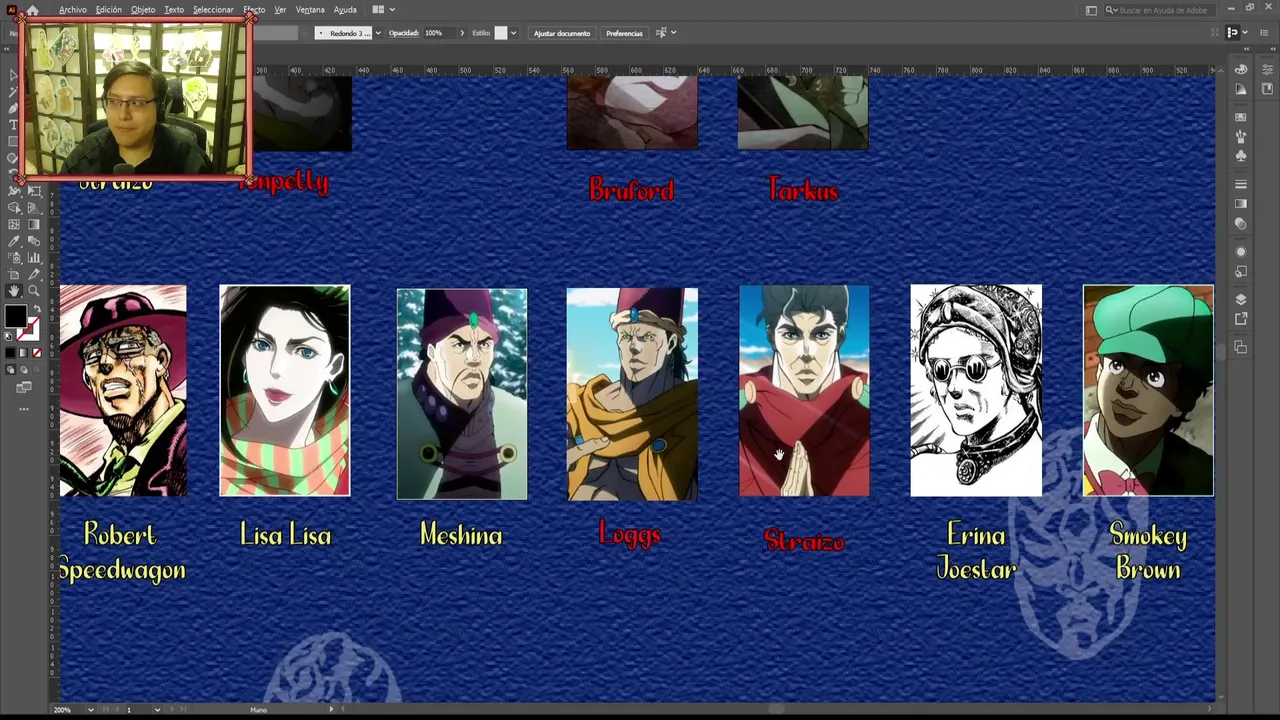Open the Seleccionar menu

click(x=213, y=9)
